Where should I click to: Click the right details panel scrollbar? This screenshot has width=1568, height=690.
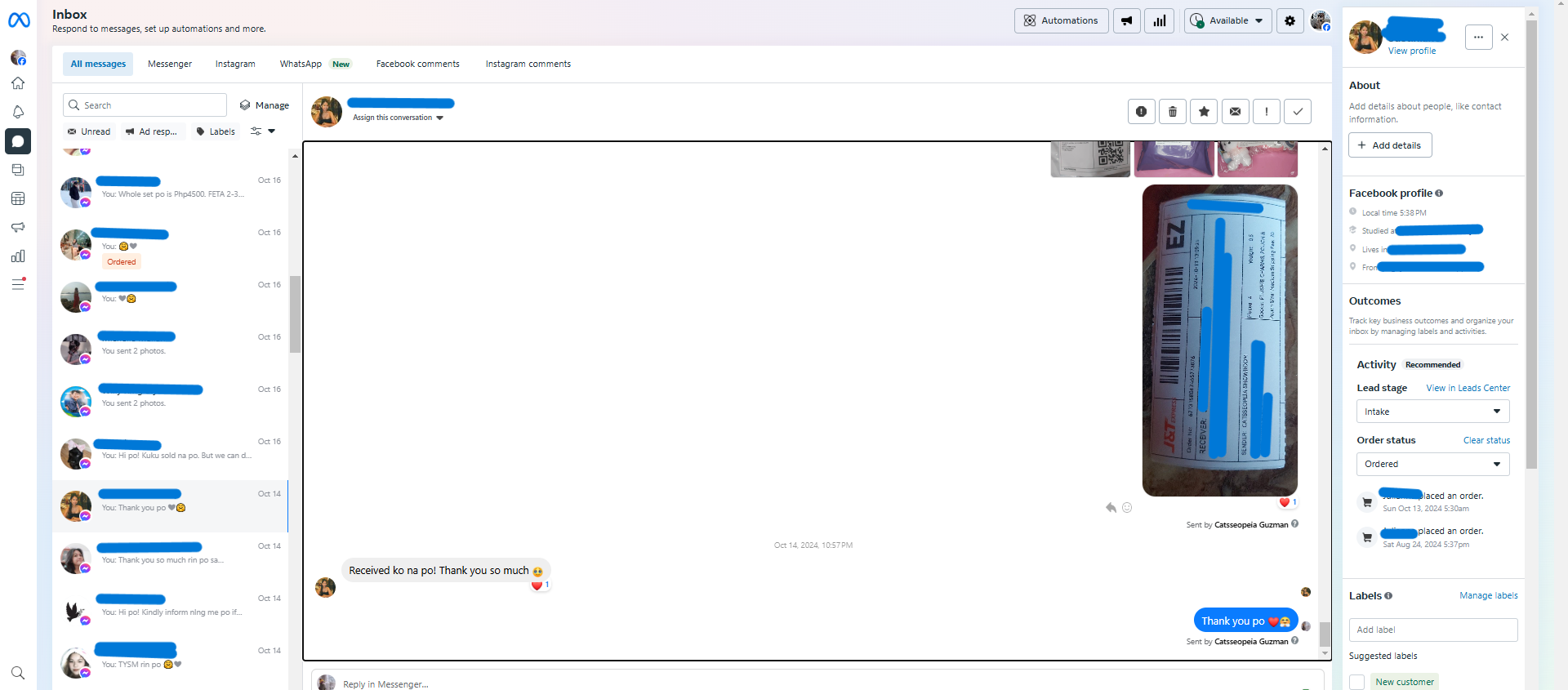pos(1531,245)
